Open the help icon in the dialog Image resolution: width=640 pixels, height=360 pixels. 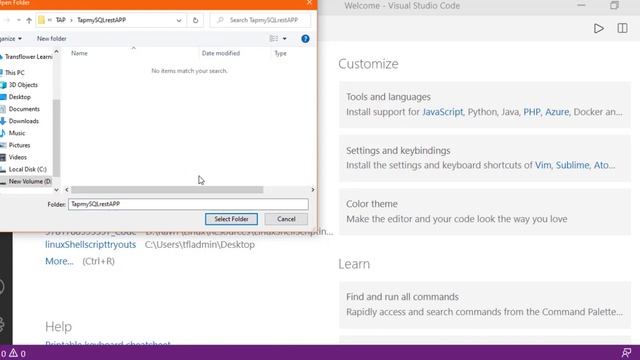305,39
